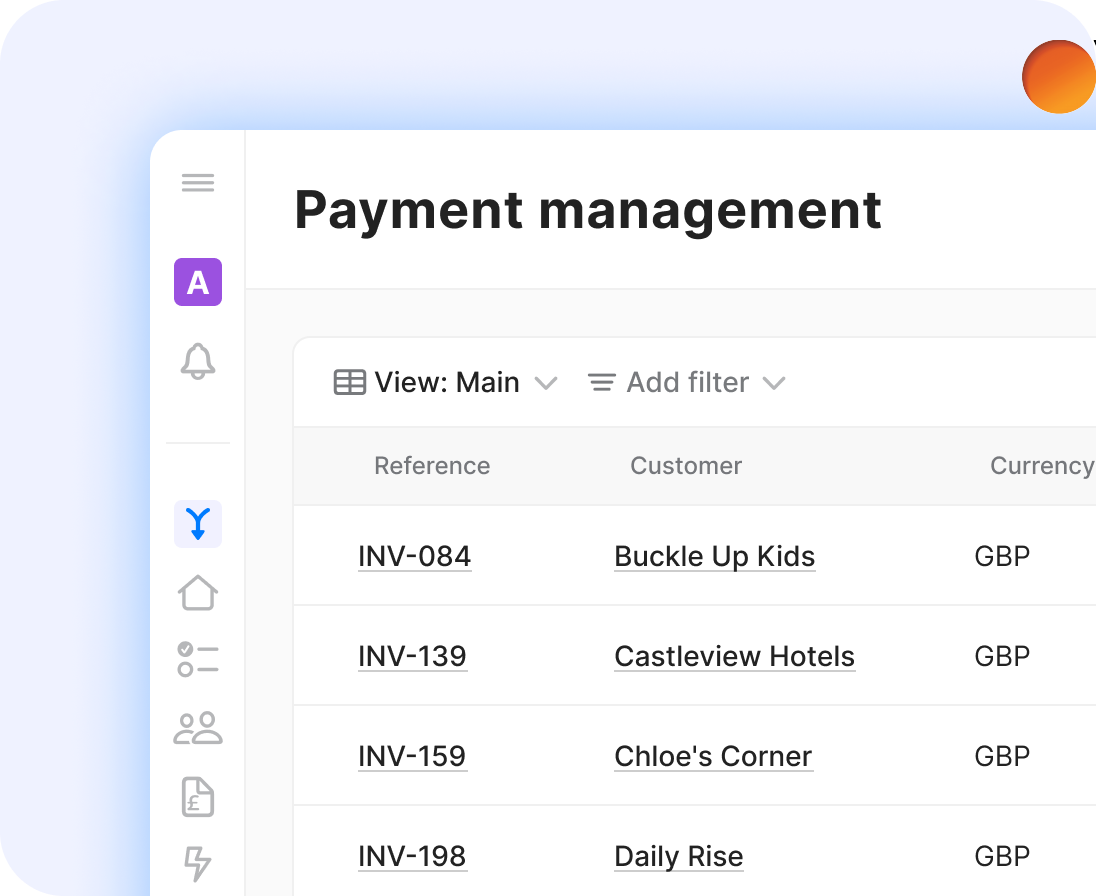Open the customers people icon
The height and width of the screenshot is (896, 1096).
(198, 728)
